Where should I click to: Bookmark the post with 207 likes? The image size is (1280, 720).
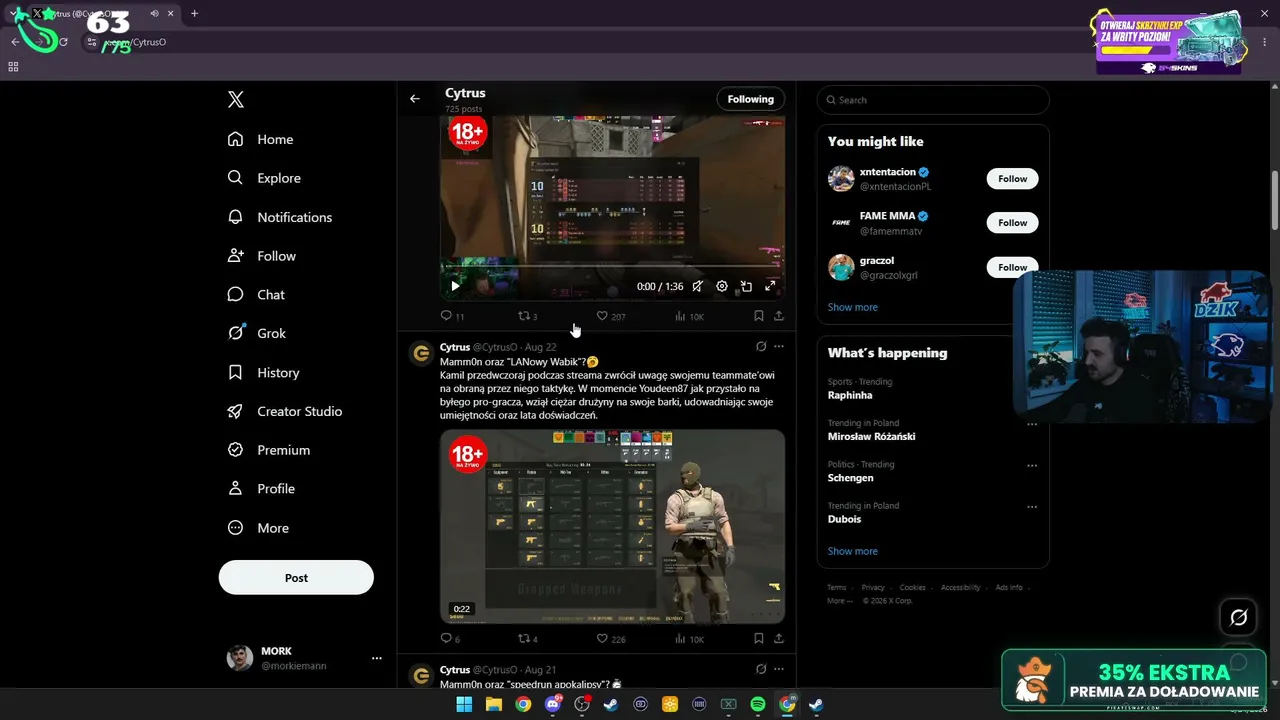click(x=759, y=316)
